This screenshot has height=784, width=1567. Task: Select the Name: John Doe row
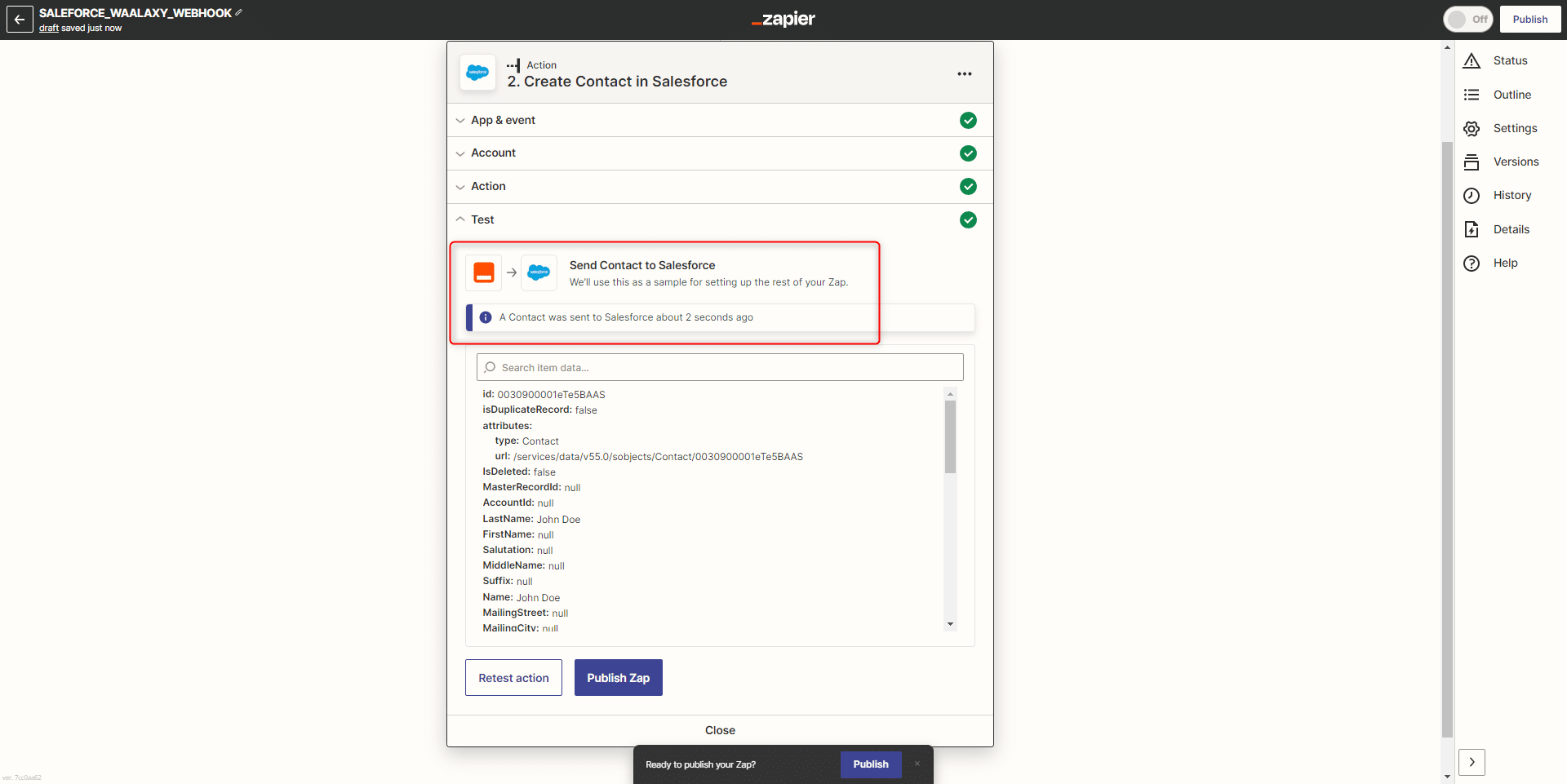[521, 597]
